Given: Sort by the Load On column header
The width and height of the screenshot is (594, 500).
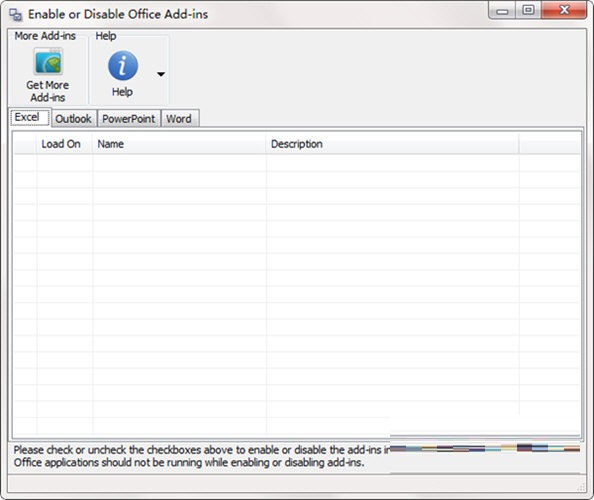Looking at the screenshot, I should (64, 144).
